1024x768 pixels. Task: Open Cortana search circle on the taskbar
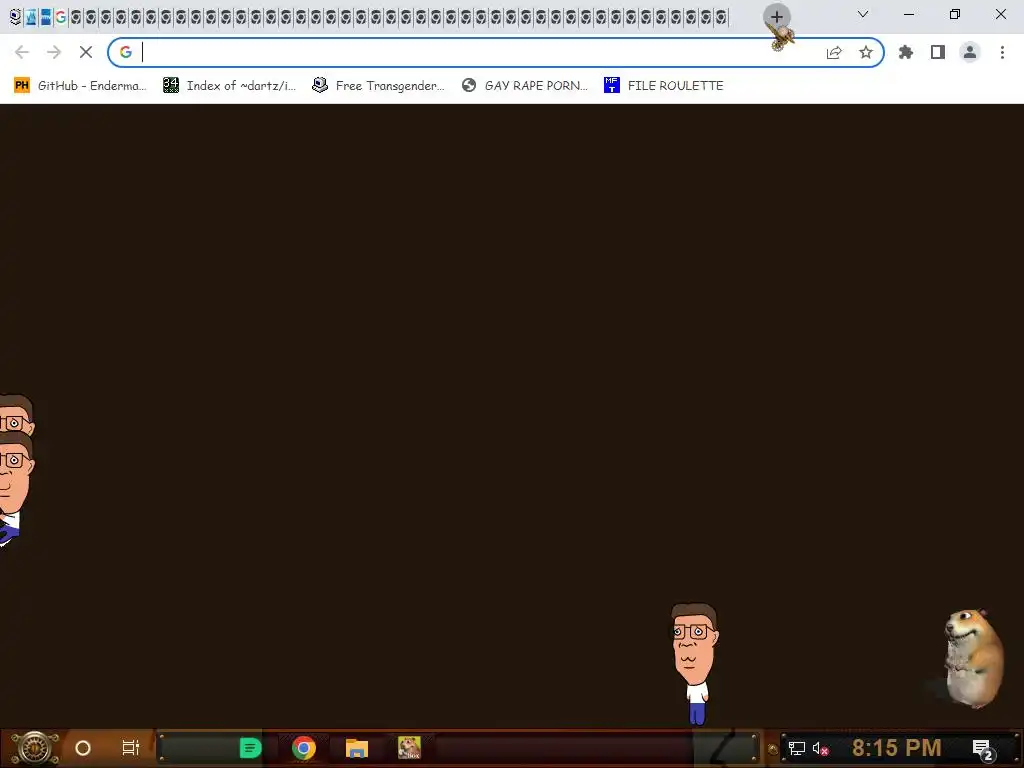tap(83, 748)
